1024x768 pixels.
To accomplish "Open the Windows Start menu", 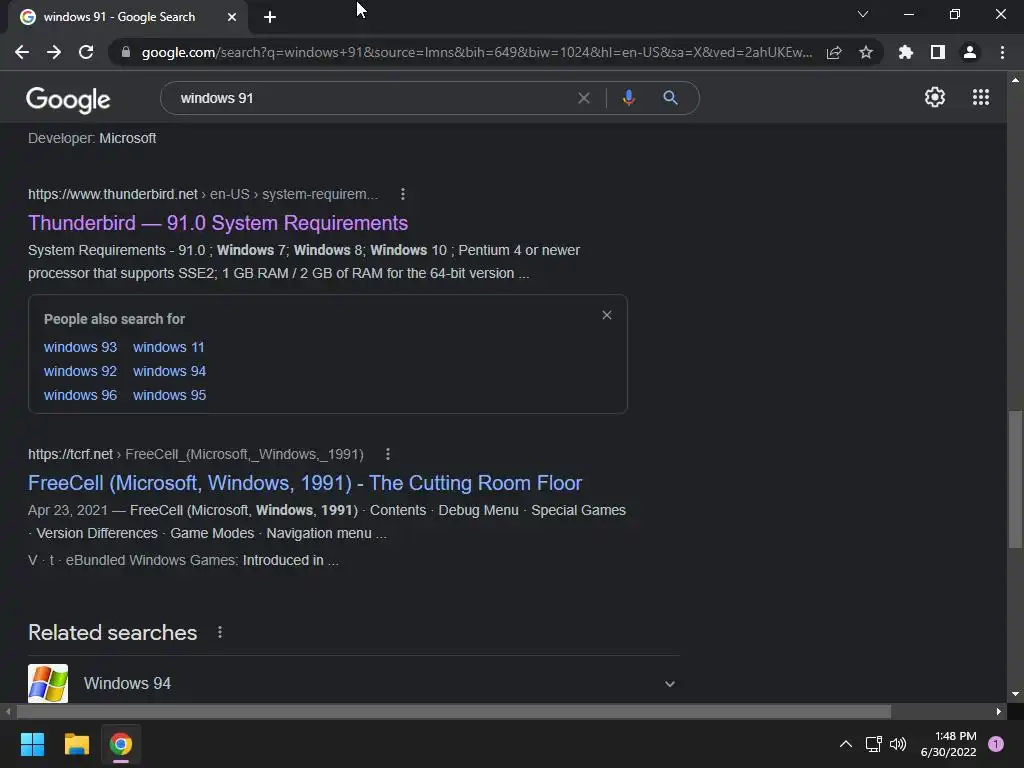I will [x=32, y=744].
